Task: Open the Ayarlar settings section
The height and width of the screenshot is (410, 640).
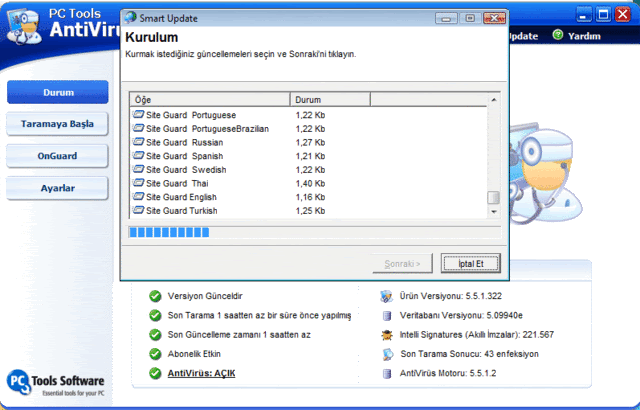Action: (x=58, y=188)
